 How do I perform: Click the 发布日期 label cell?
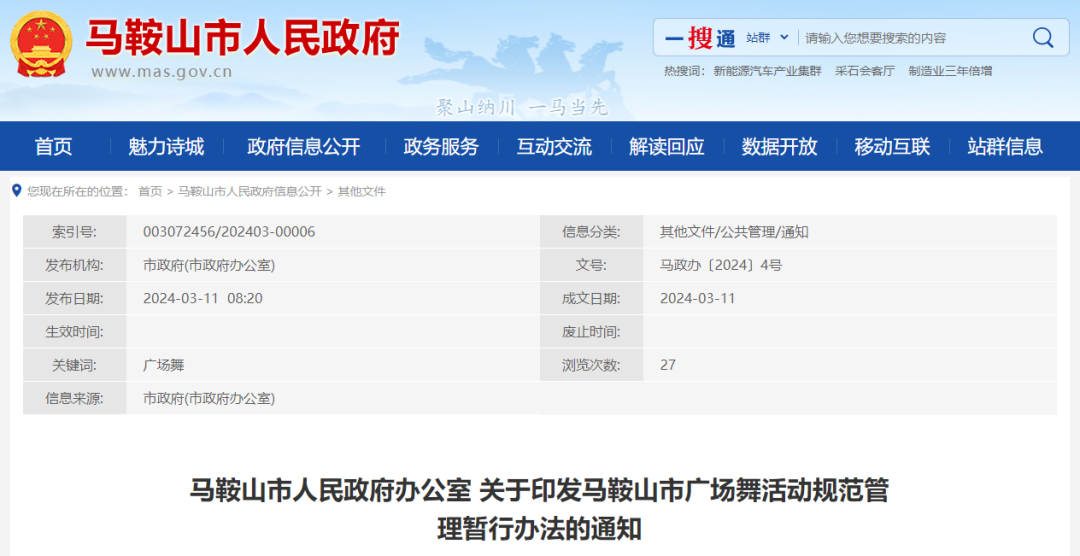click(74, 298)
